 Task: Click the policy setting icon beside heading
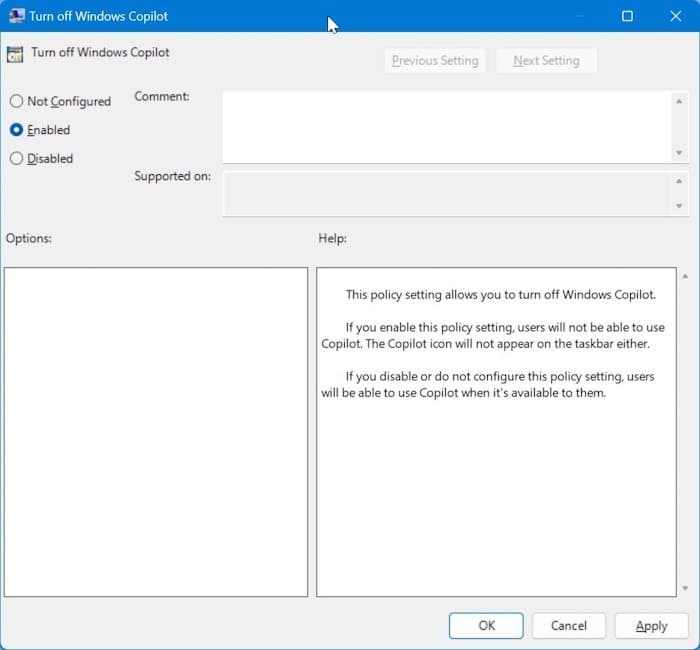coord(15,54)
